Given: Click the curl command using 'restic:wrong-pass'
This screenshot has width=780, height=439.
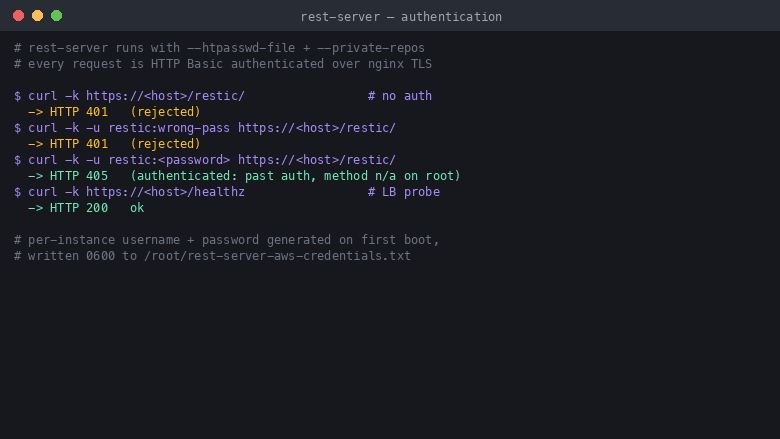Looking at the screenshot, I should coord(205,128).
